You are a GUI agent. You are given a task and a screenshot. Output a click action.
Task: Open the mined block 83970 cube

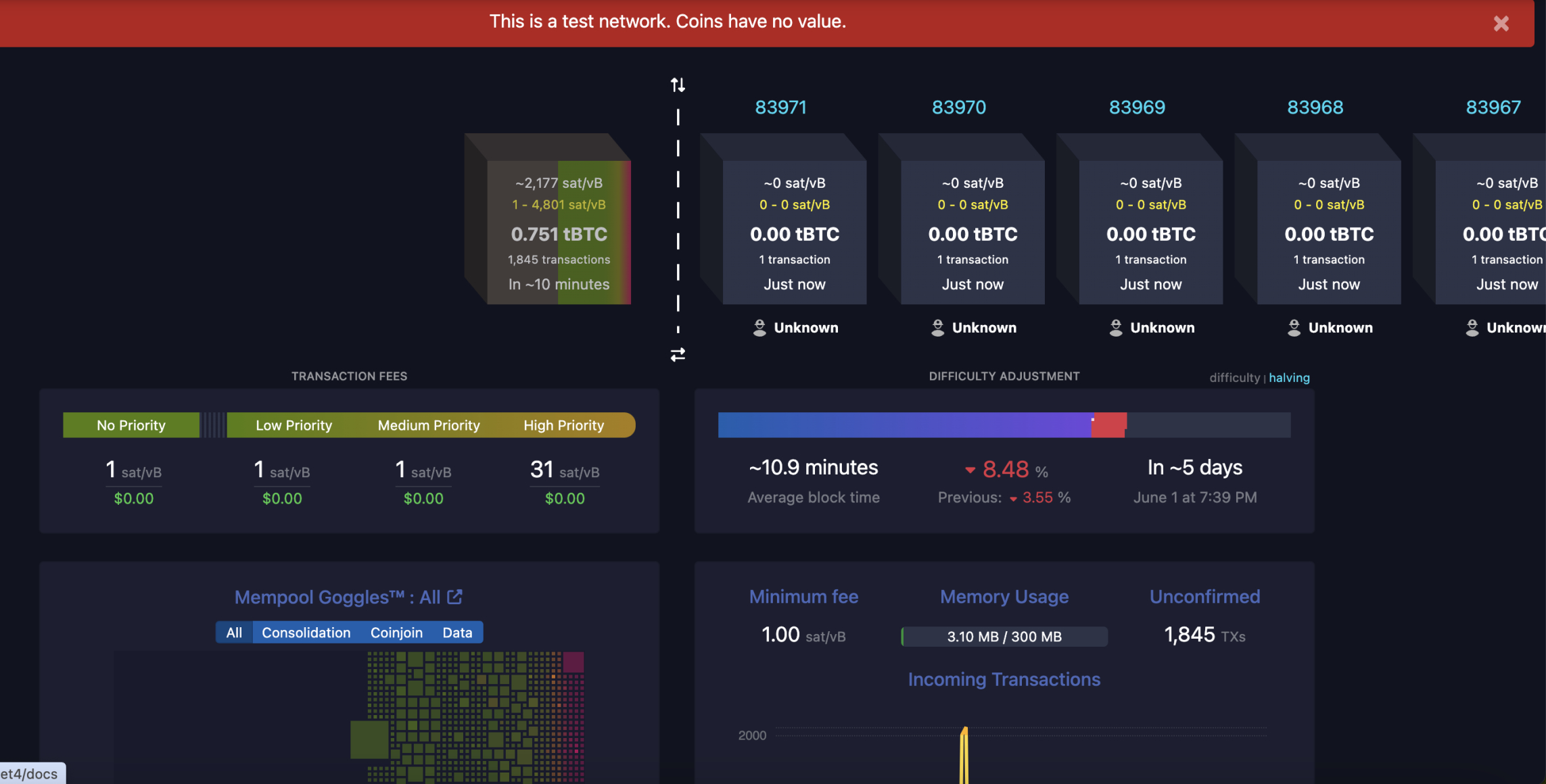(973, 232)
